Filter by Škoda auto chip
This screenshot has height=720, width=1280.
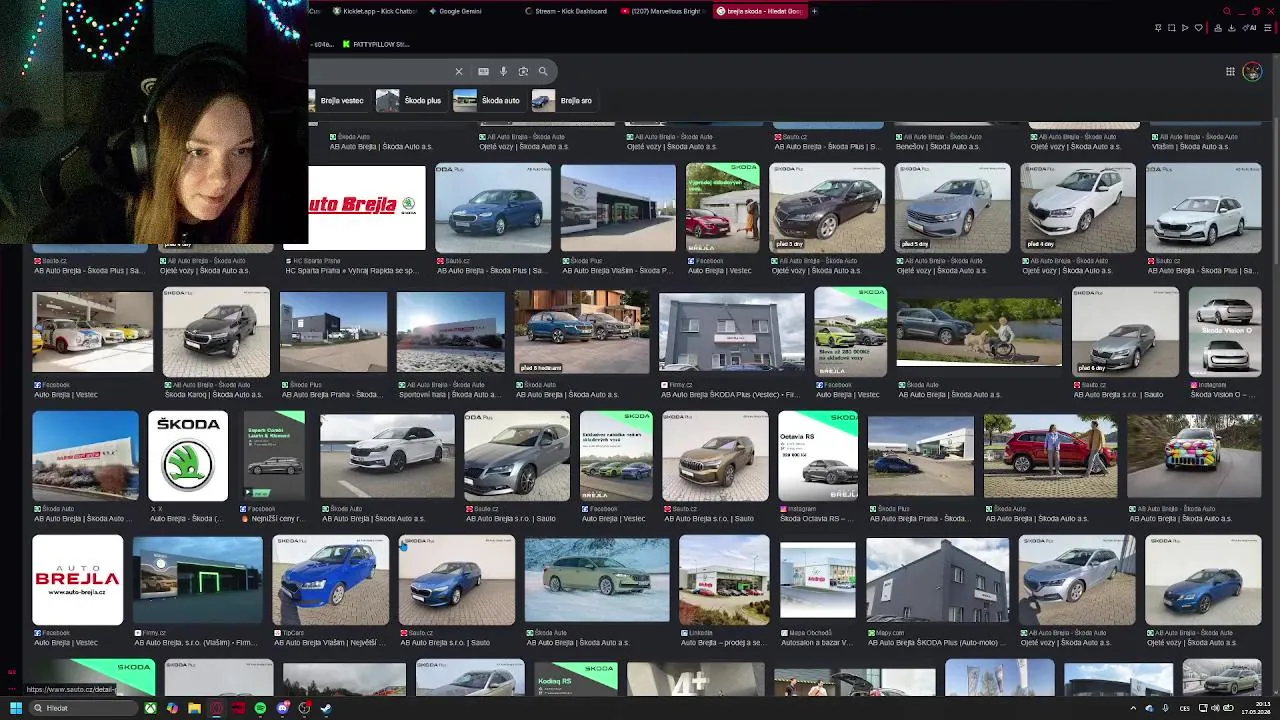488,100
